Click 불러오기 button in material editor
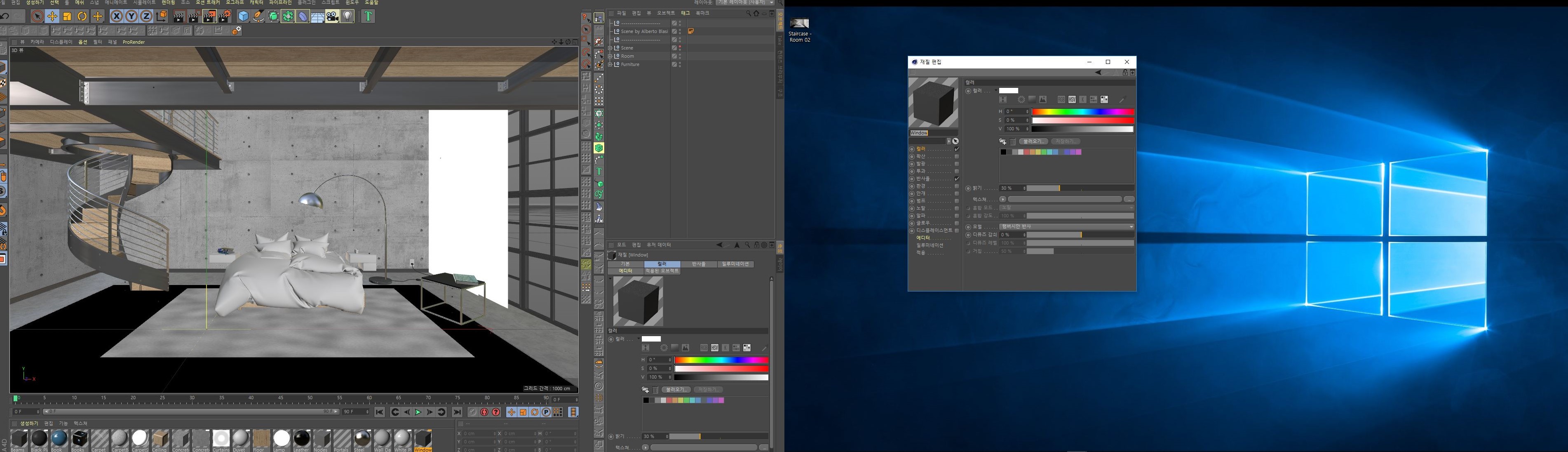Viewport: 1568px width, 452px height. pos(1033,141)
